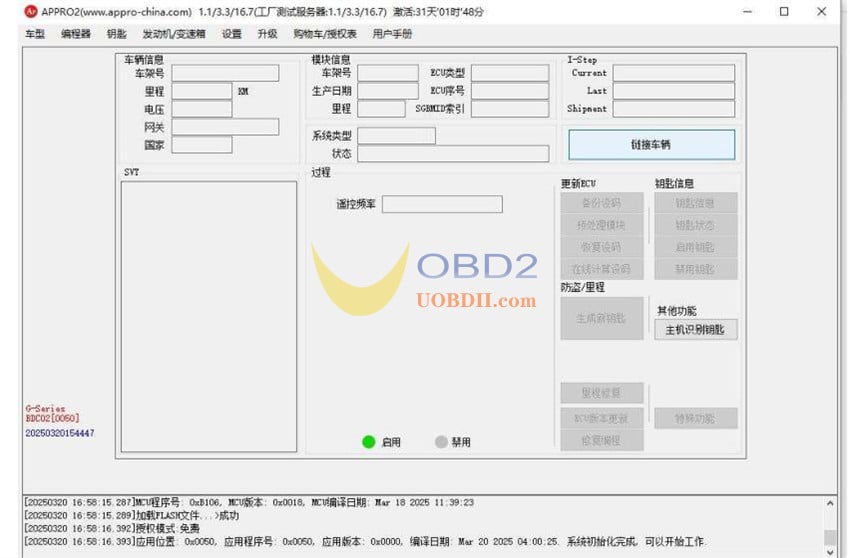The image size is (850, 558).
Task: Click the 20250320154447 timestamp label
Action: pos(60,433)
